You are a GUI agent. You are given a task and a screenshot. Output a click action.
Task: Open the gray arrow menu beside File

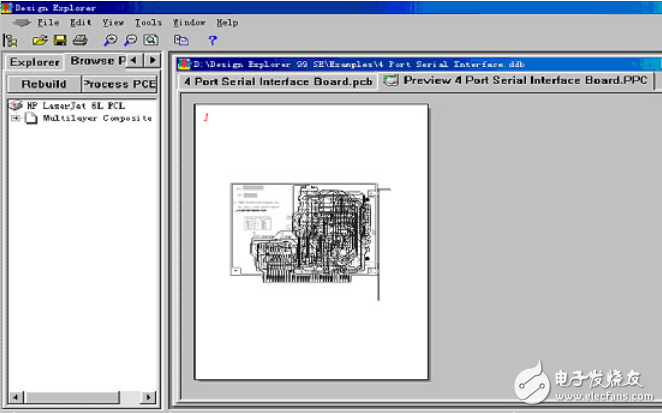(x=20, y=22)
